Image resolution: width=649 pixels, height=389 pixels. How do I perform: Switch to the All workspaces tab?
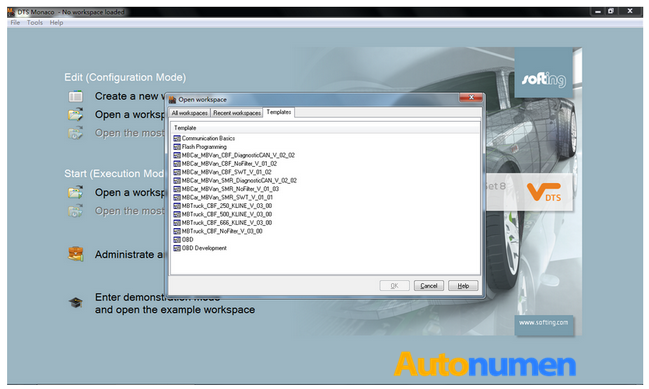pos(190,113)
